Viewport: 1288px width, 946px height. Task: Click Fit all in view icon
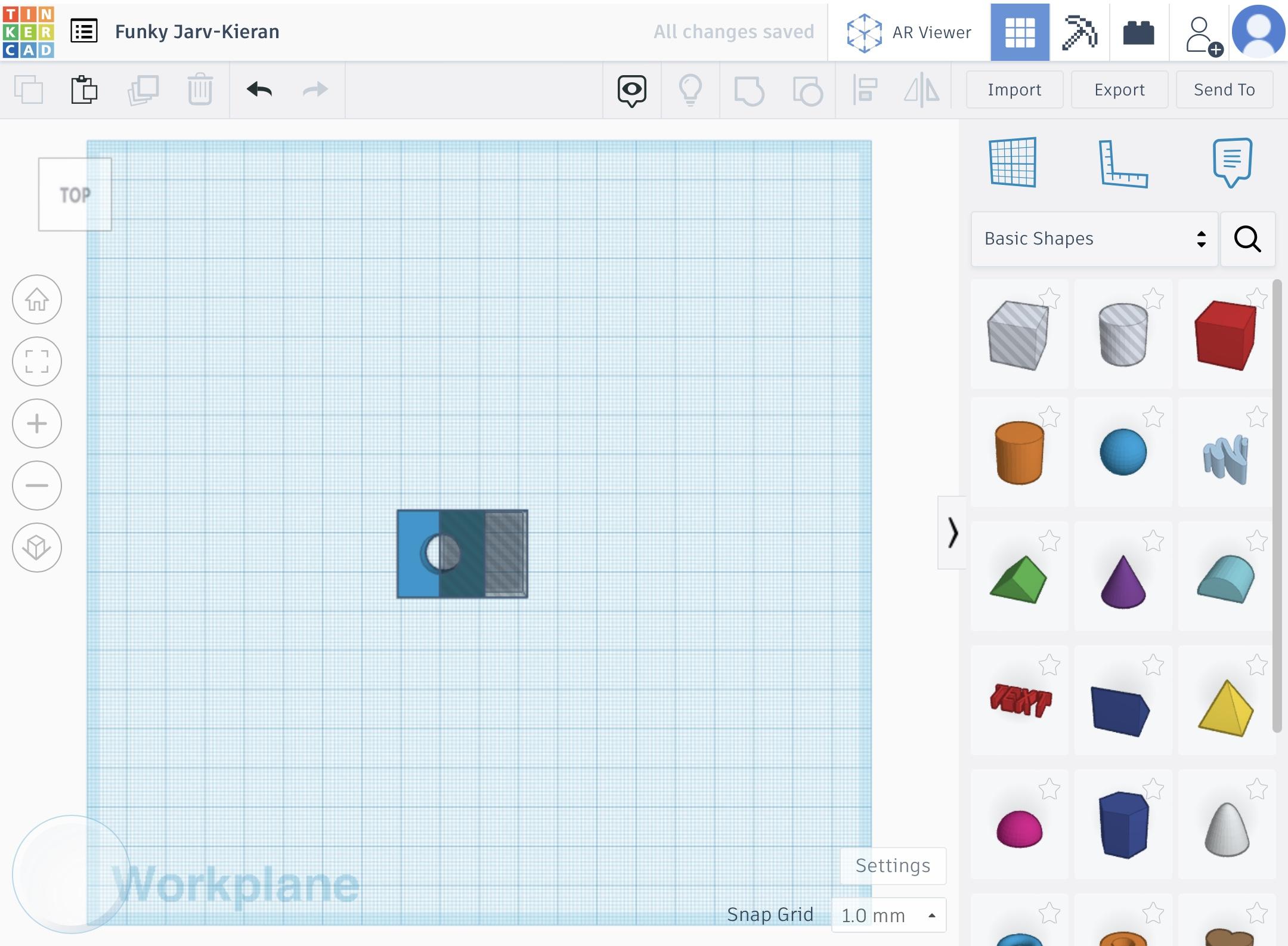[x=37, y=361]
